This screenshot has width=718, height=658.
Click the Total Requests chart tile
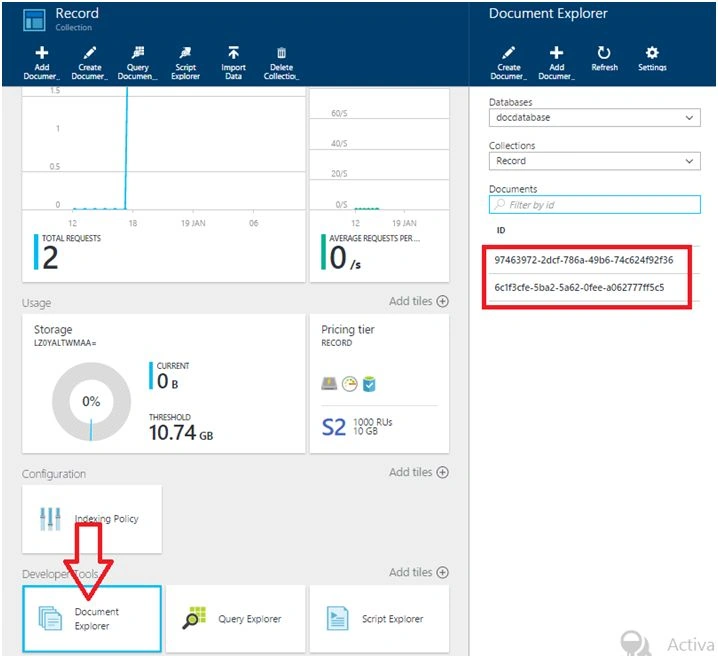point(163,185)
